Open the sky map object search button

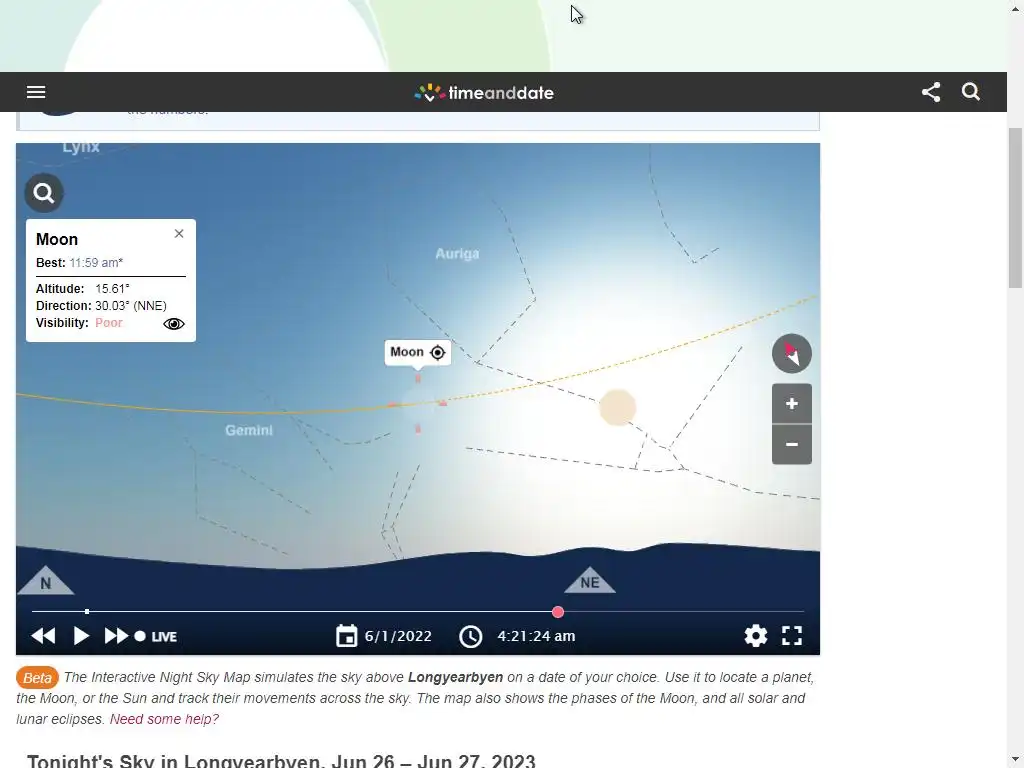(x=44, y=193)
